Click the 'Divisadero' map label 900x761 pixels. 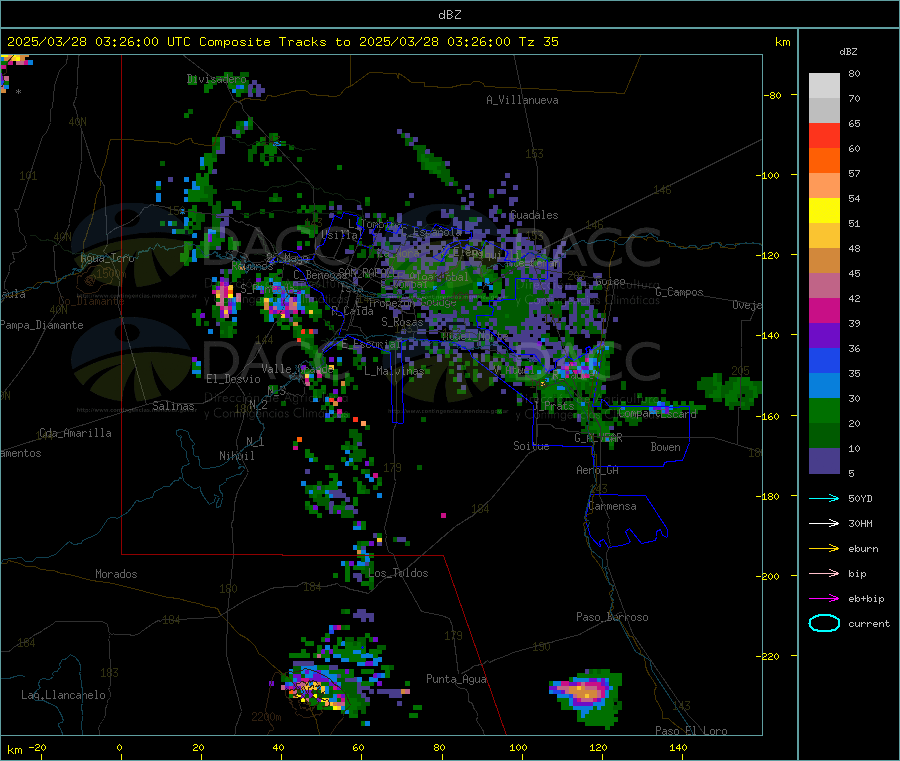pos(217,79)
